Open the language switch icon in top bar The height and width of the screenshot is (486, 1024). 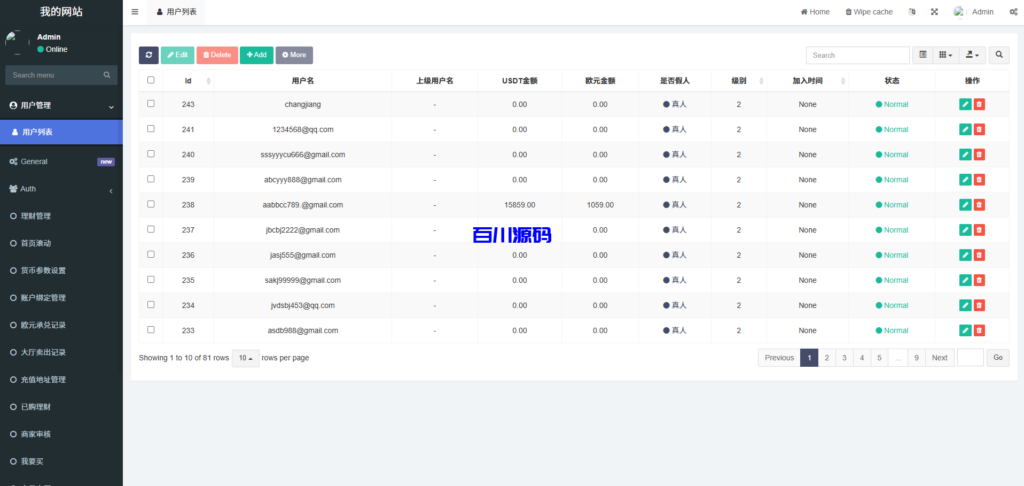click(x=912, y=12)
